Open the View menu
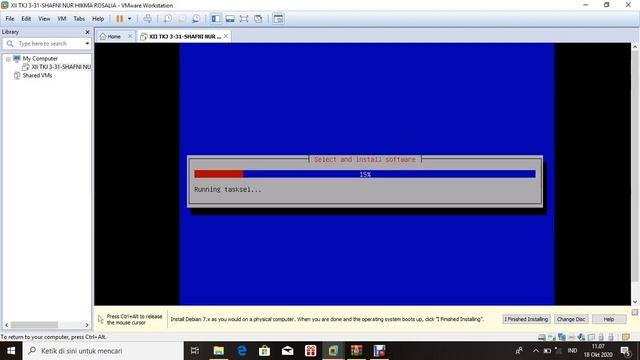Image resolution: width=640 pixels, height=360 pixels. (44, 19)
